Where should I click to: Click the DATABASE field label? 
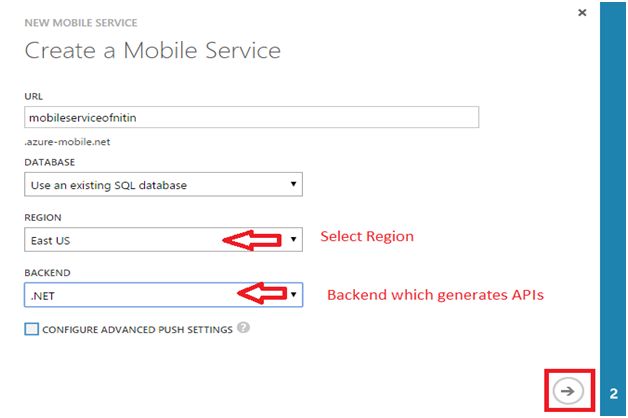(x=49, y=161)
